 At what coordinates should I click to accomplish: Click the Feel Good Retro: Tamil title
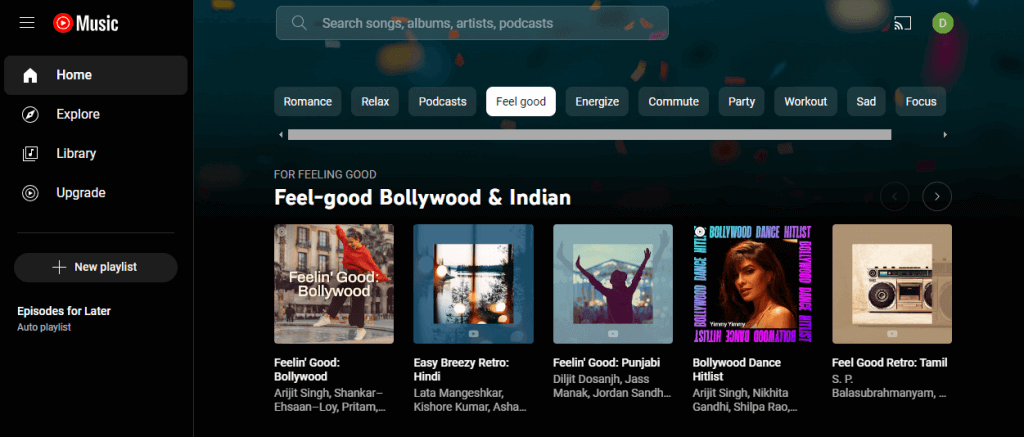pos(889,363)
